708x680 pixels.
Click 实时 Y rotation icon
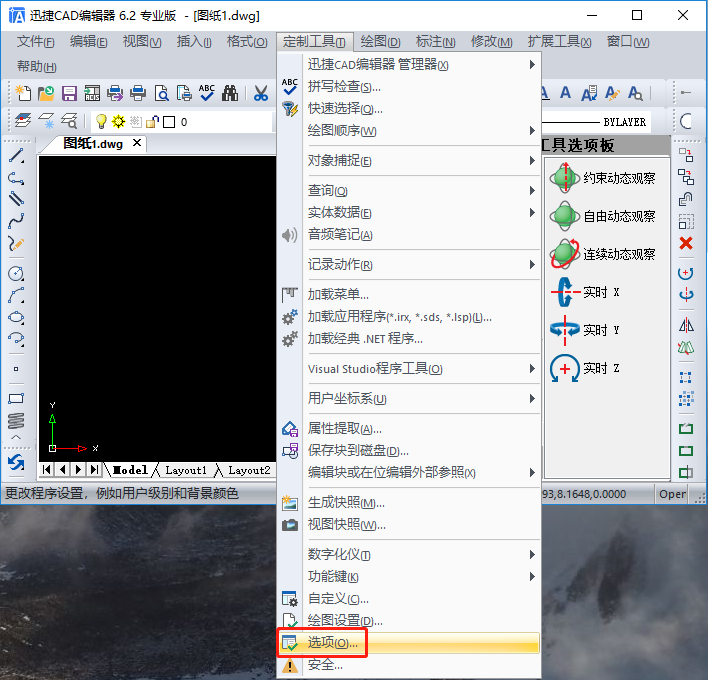click(x=564, y=330)
